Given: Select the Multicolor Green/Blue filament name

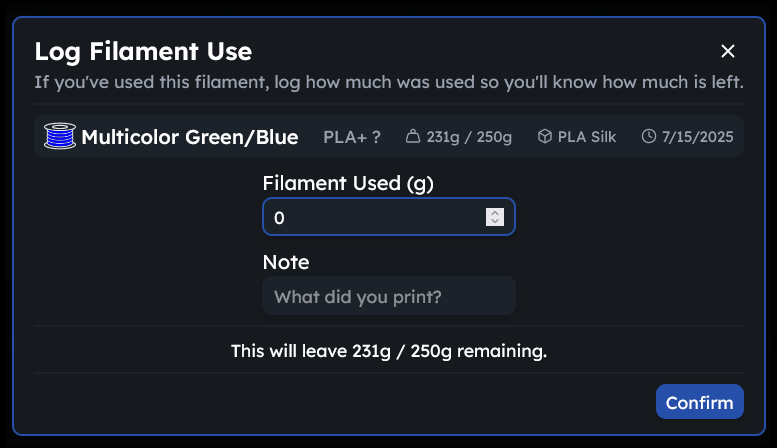Looking at the screenshot, I should point(190,137).
